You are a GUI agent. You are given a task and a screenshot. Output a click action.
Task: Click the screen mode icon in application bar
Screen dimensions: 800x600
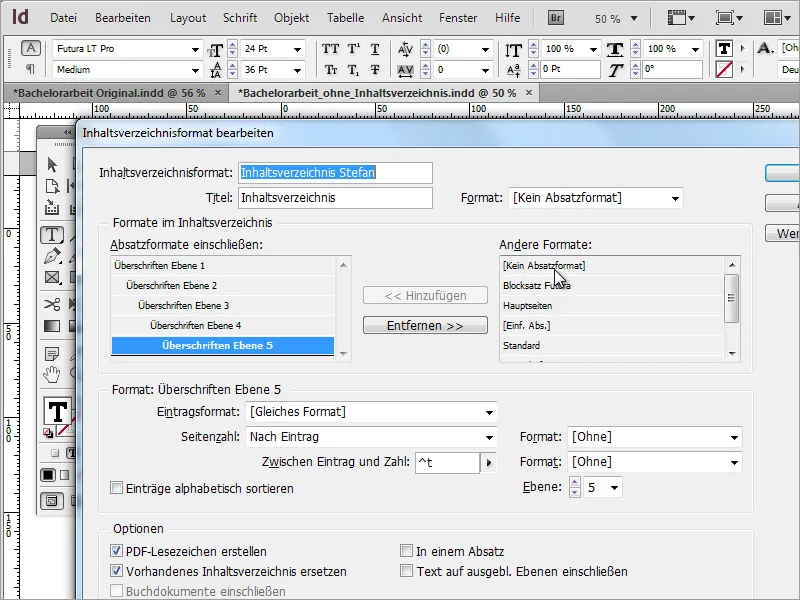click(x=729, y=18)
